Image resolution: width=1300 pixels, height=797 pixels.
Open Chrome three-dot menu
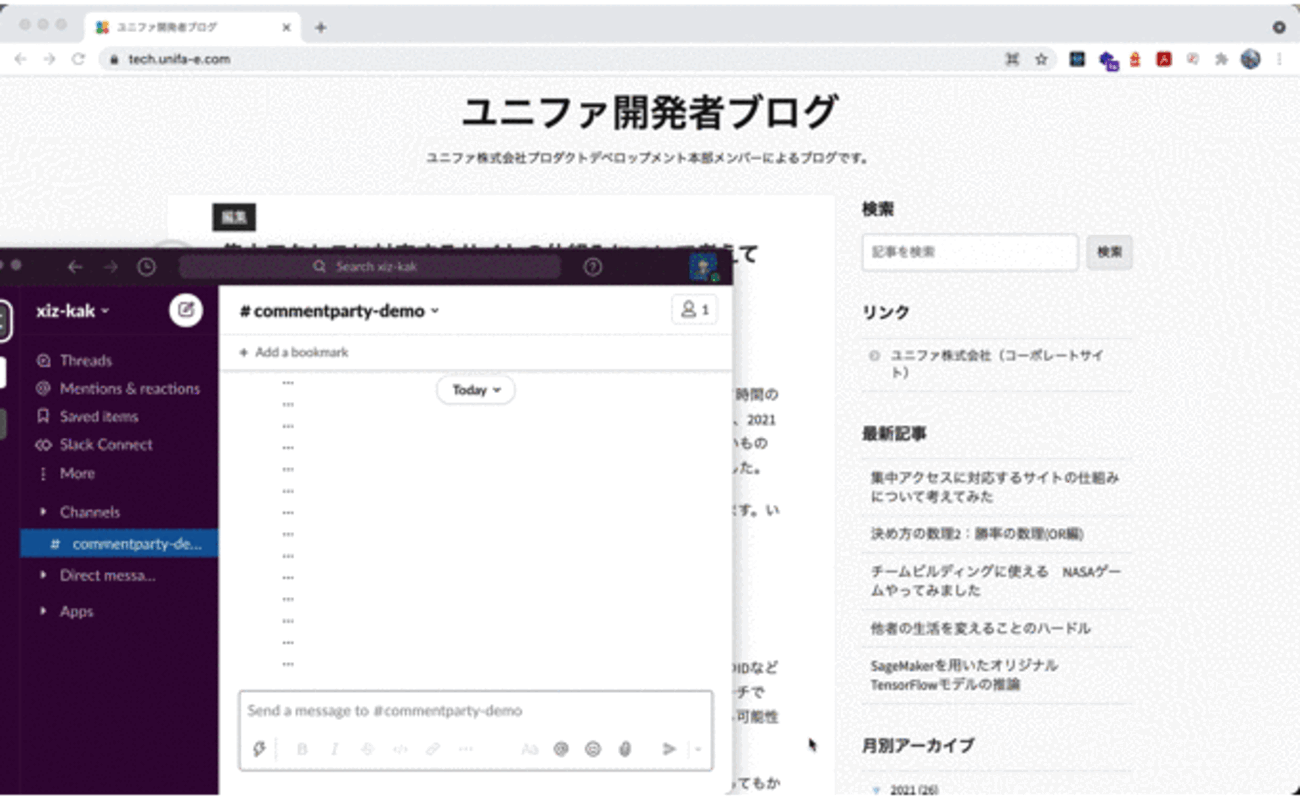pos(1279,59)
